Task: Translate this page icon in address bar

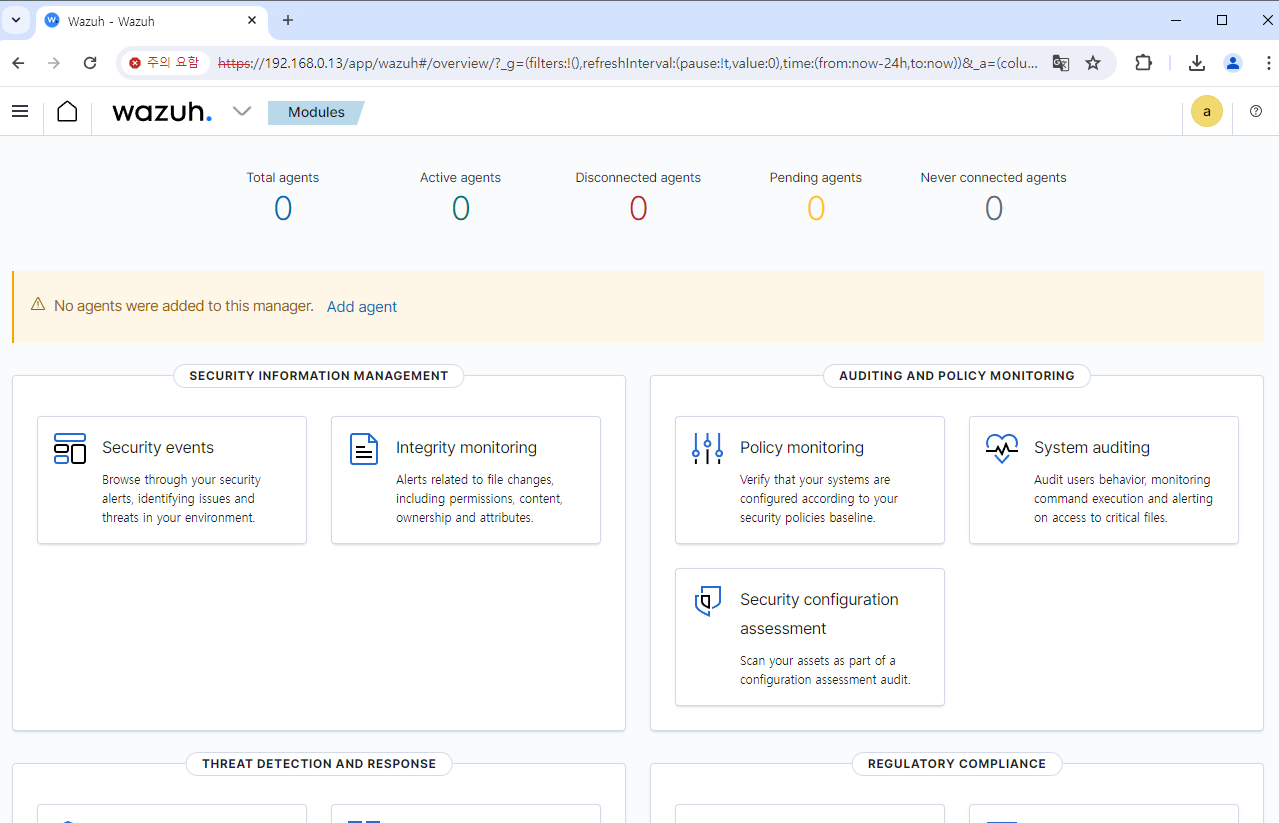Action: pyautogui.click(x=1061, y=63)
